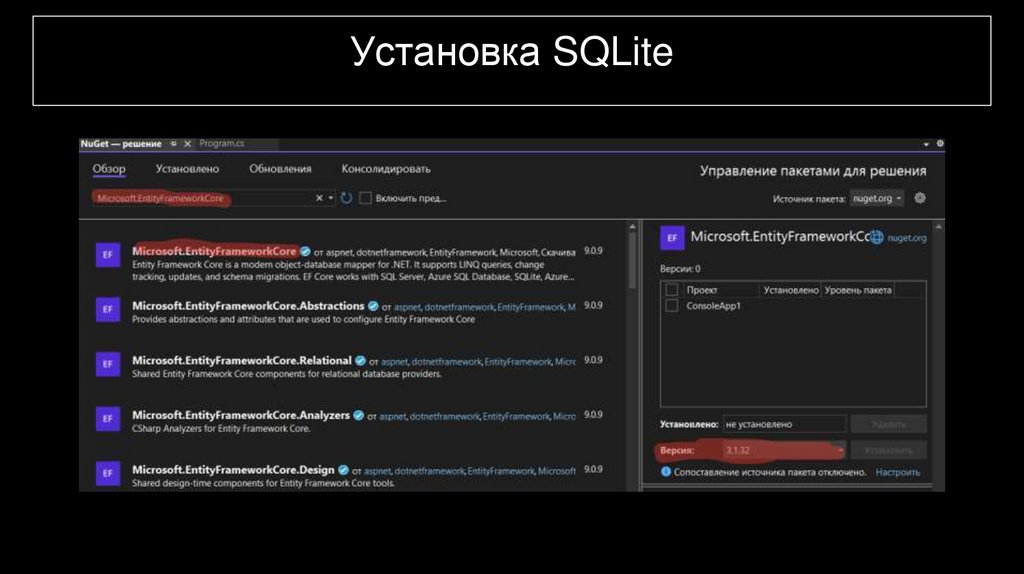Select the Microsoft.EntityFrameworkCore.Abstractions package title
The width and height of the screenshot is (1024, 574).
[248, 306]
